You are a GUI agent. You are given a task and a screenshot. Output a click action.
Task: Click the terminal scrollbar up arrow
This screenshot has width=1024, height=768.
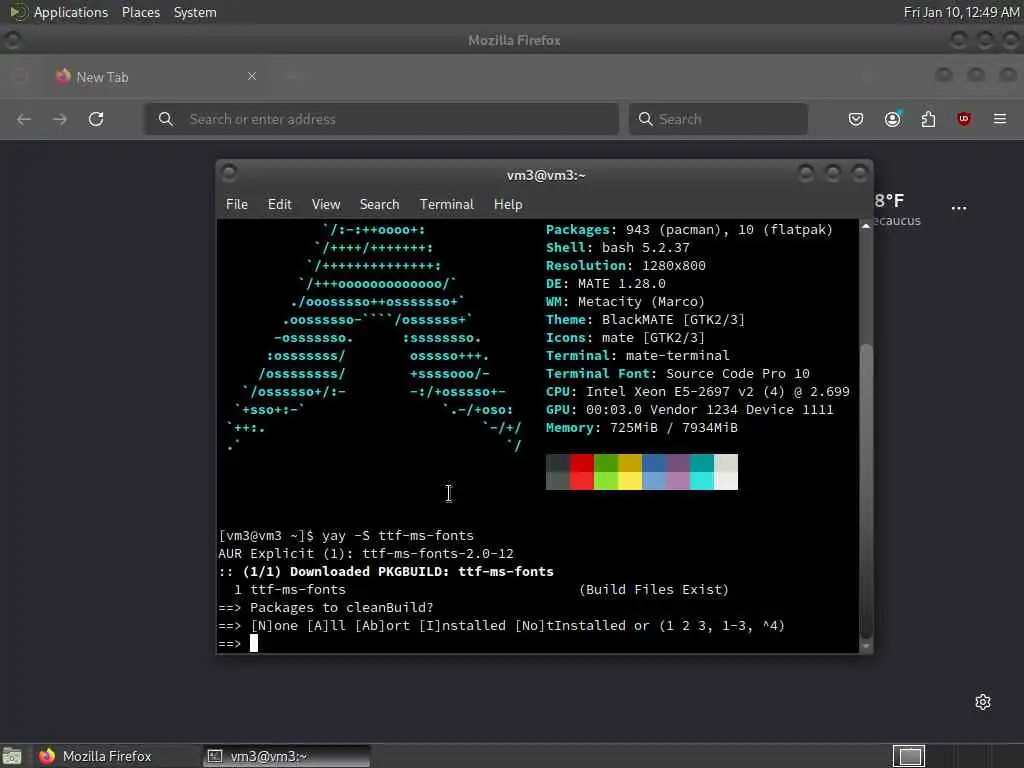[x=866, y=226]
